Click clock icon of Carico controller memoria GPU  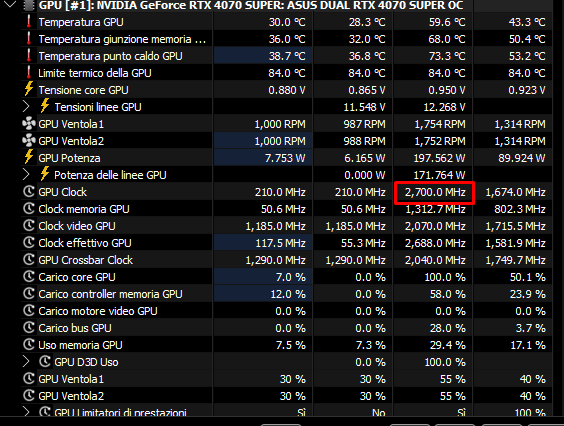[x=29, y=293]
